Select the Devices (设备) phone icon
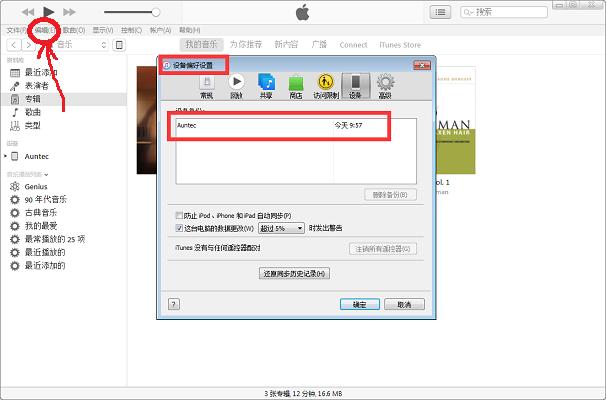The image size is (606, 400). point(356,87)
